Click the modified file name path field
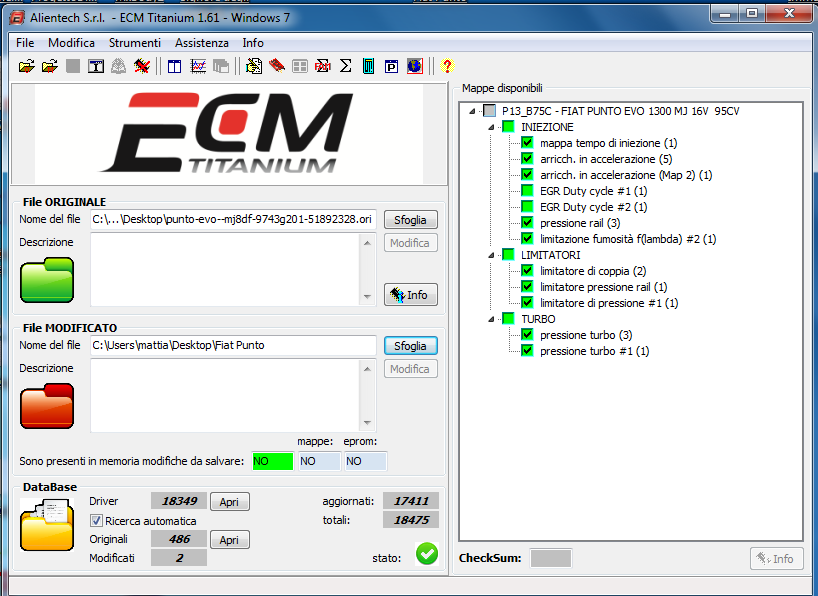The width and height of the screenshot is (818, 596). [x=233, y=345]
